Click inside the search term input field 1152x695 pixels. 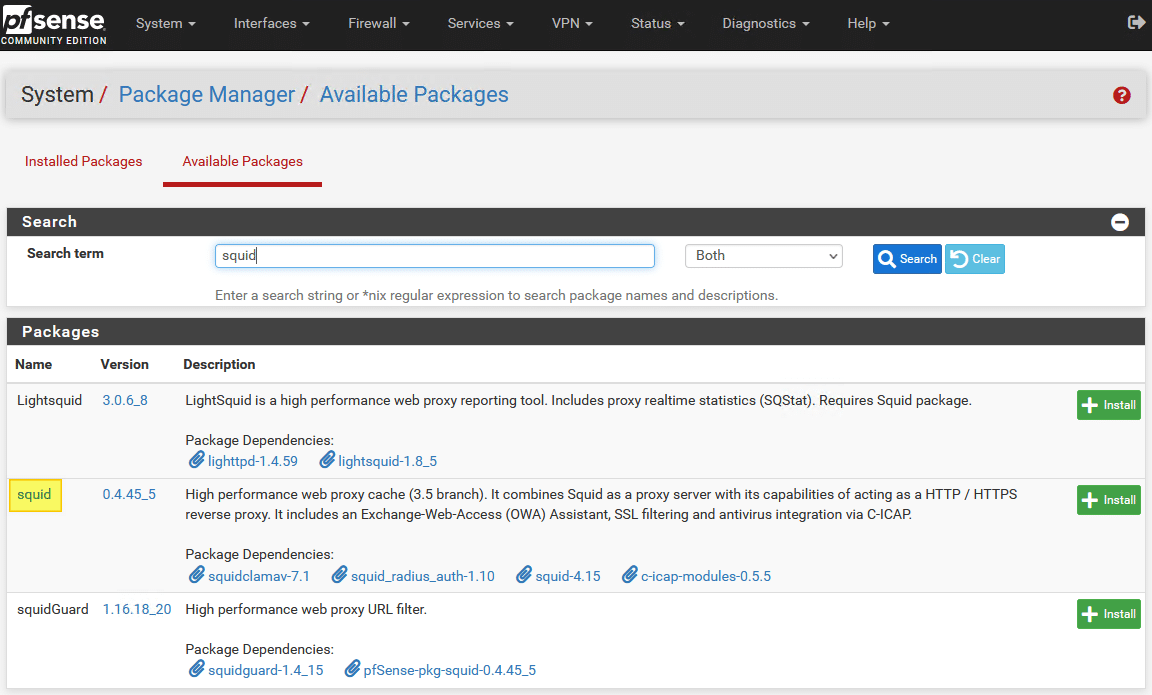click(x=434, y=255)
